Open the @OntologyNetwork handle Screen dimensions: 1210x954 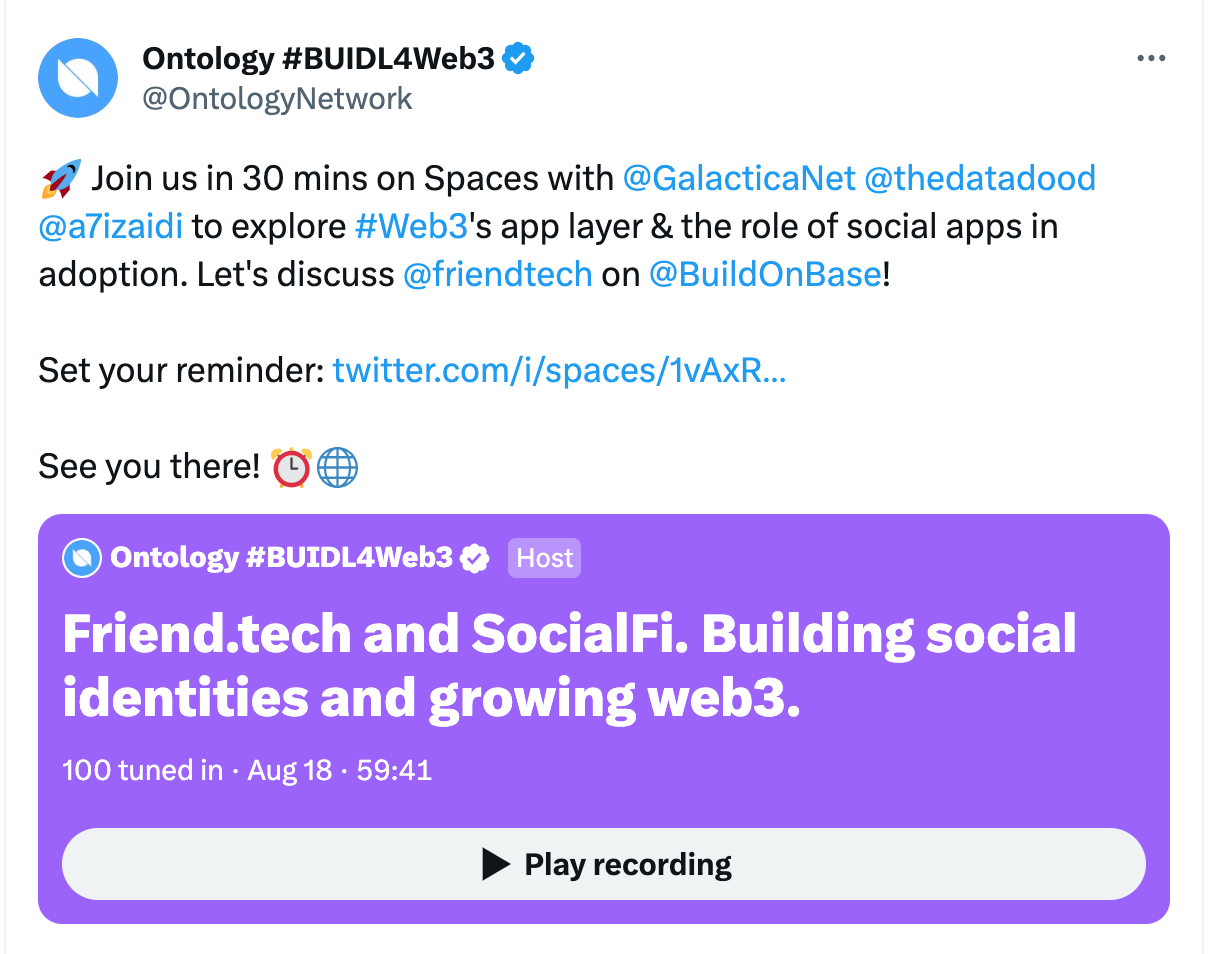277,98
